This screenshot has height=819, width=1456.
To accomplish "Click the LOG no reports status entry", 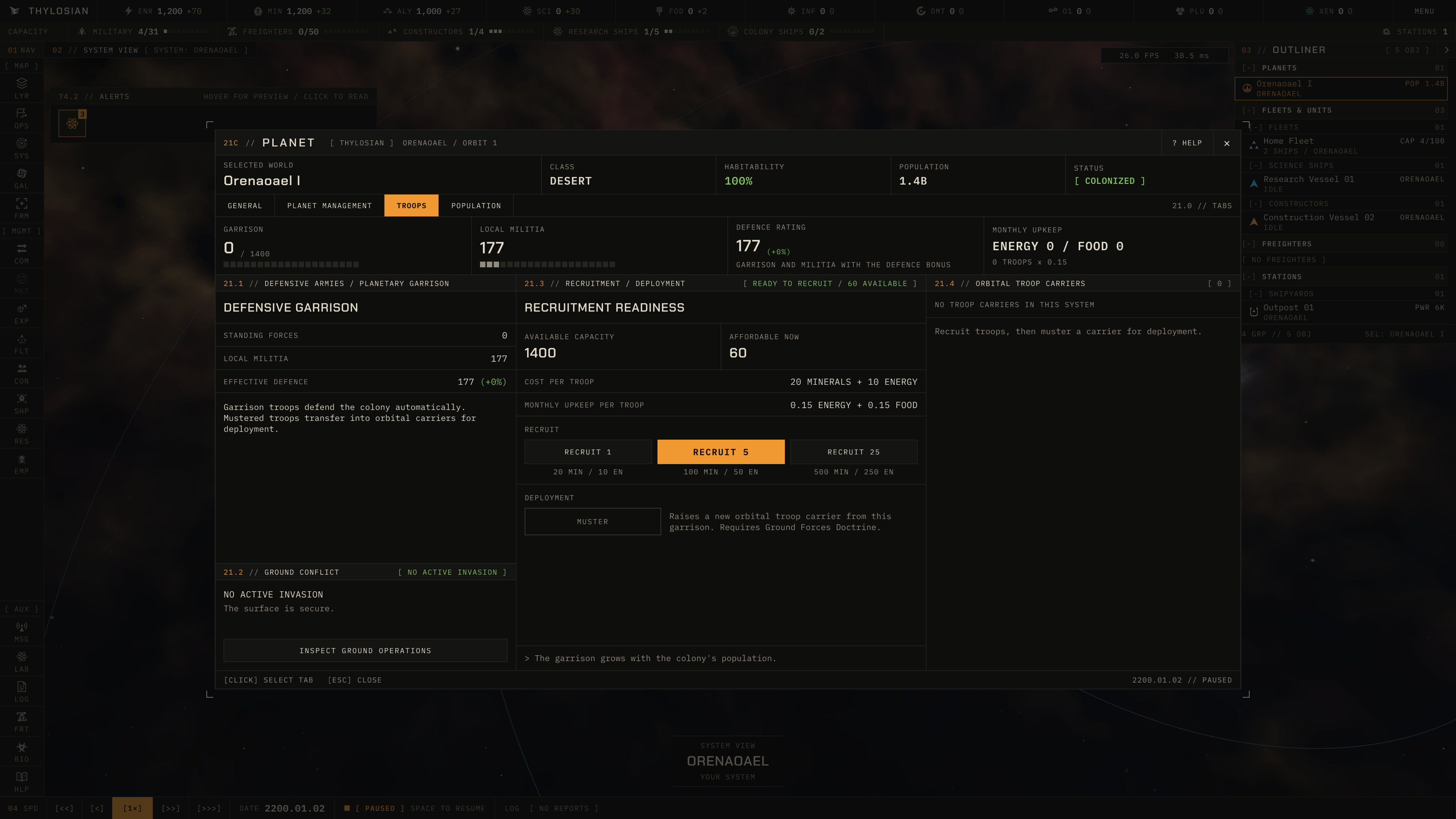I will 551,808.
